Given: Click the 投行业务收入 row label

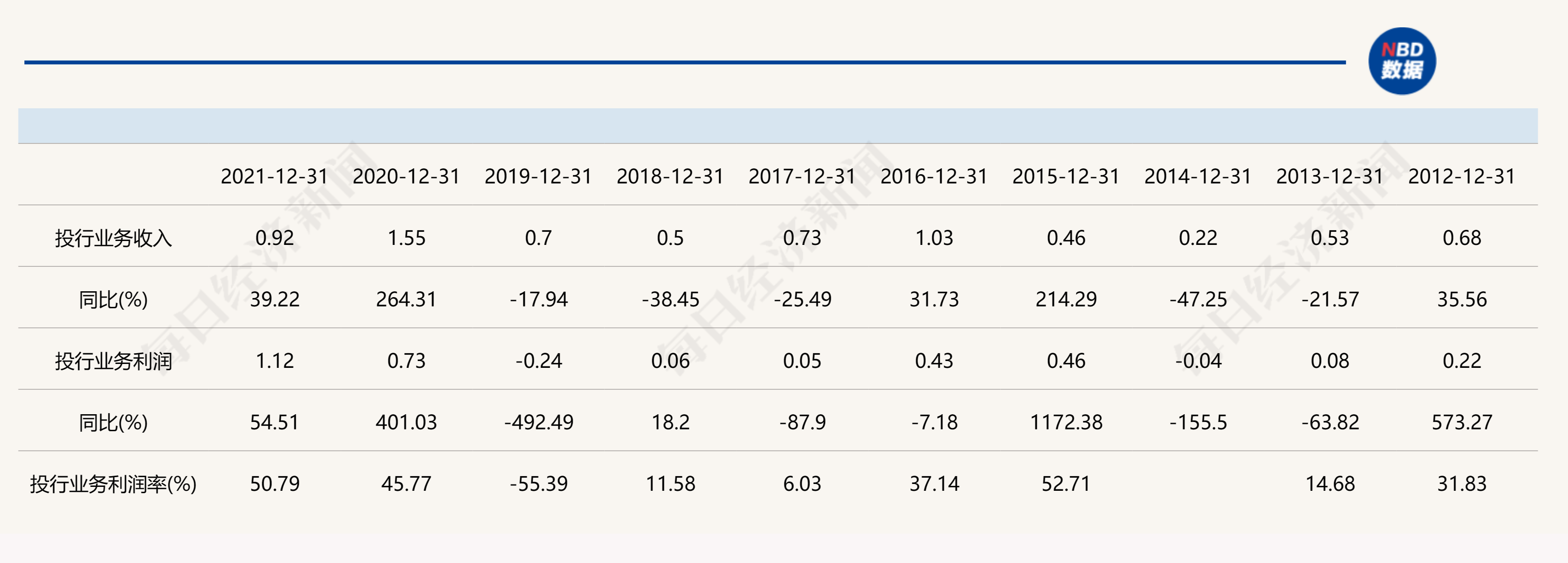Looking at the screenshot, I should click(114, 238).
